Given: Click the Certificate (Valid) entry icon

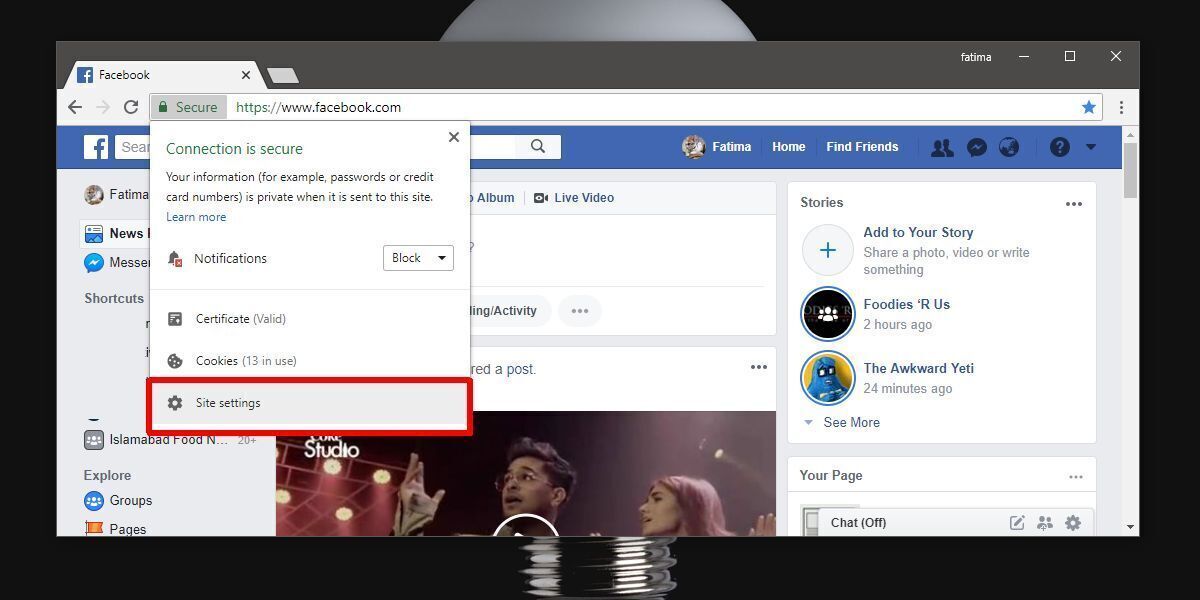Looking at the screenshot, I should (175, 318).
